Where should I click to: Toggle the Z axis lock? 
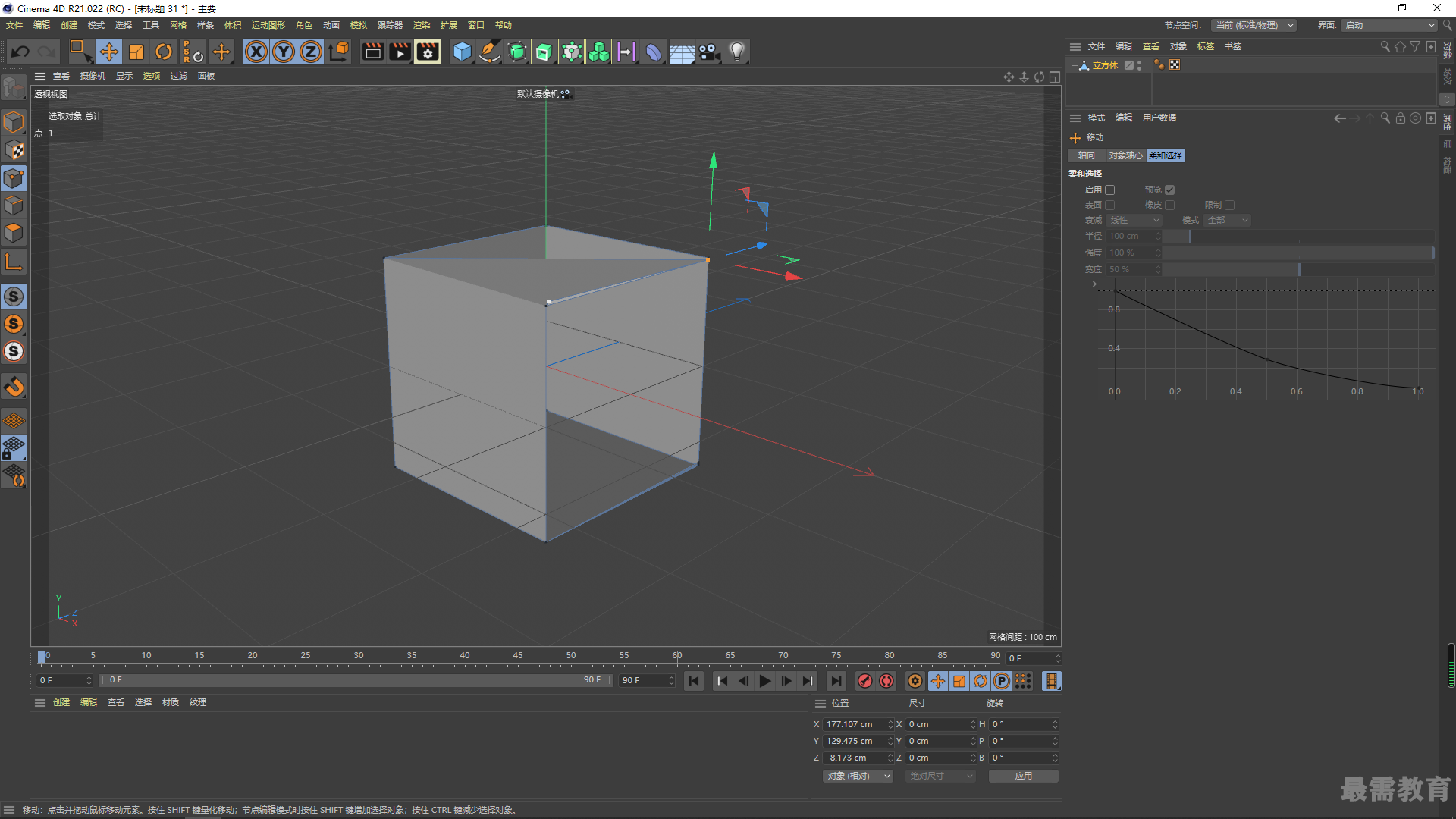(x=311, y=52)
